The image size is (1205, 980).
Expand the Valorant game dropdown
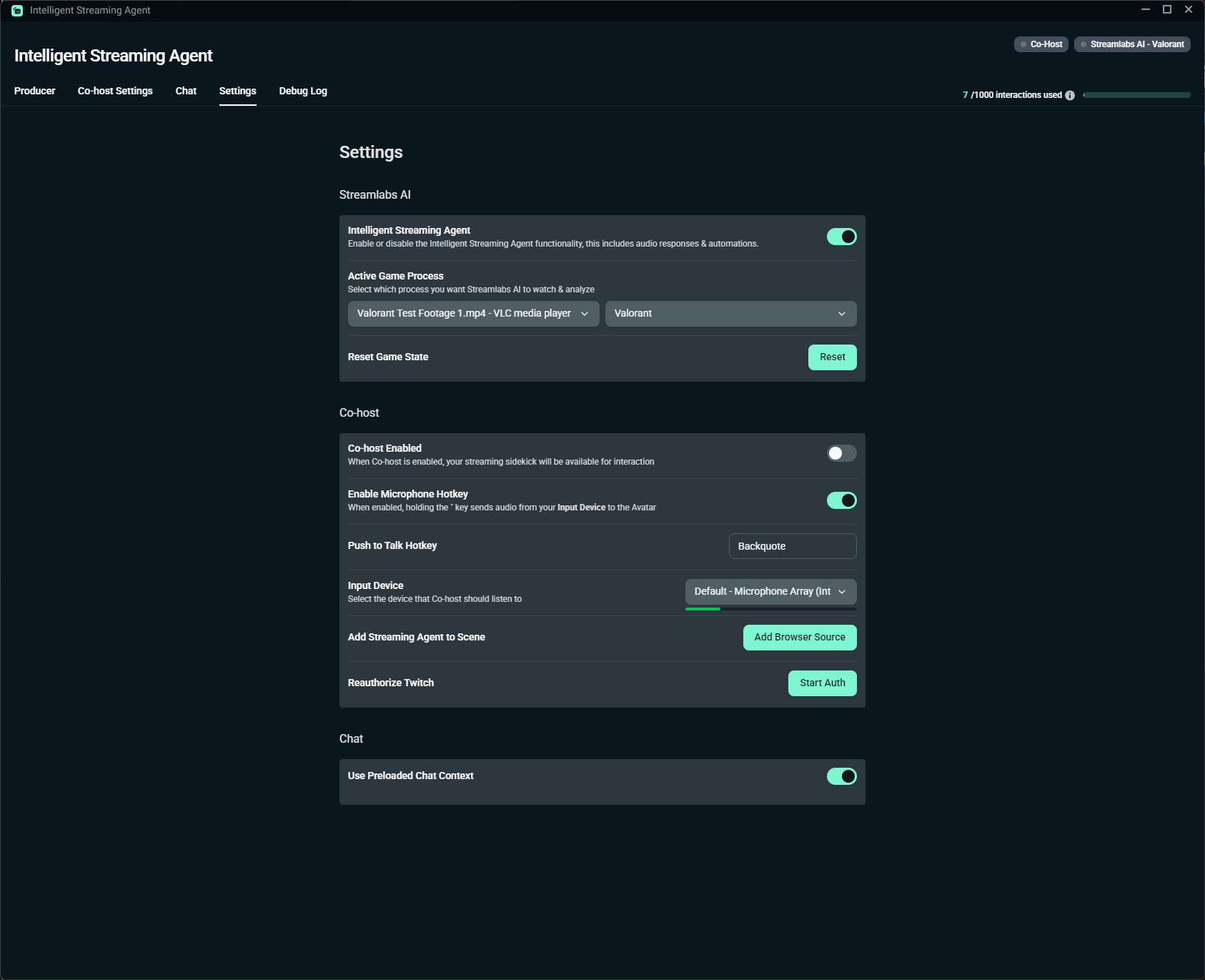coord(730,314)
